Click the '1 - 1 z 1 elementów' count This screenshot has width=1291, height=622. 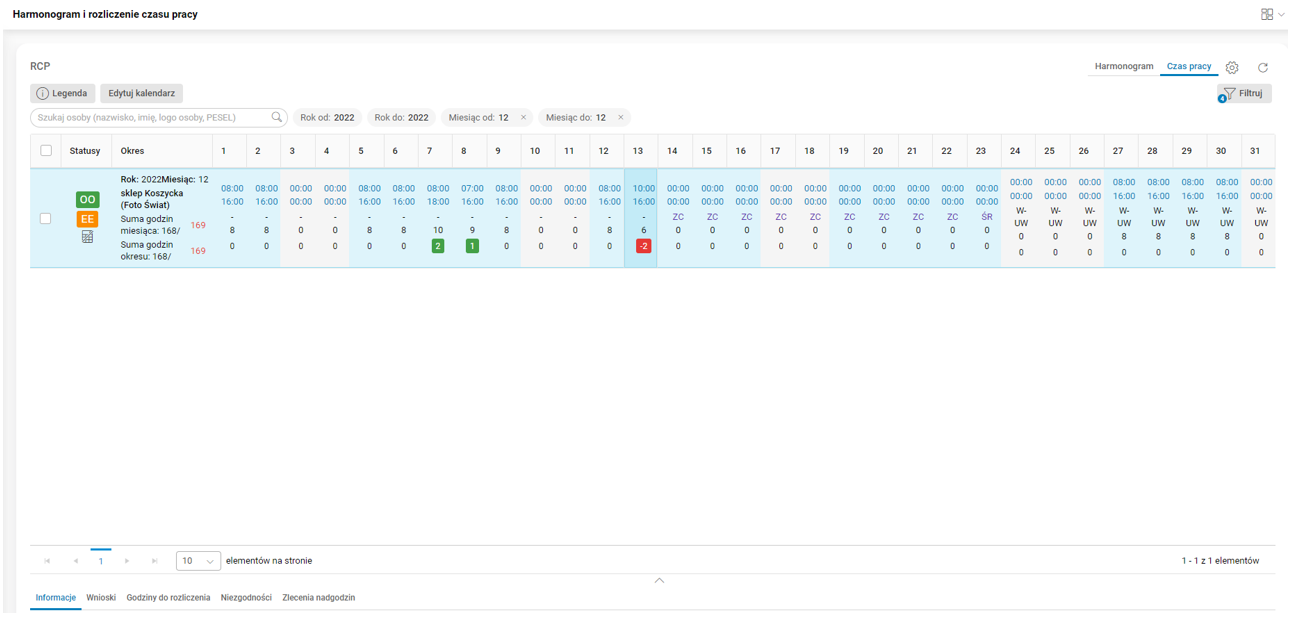[x=1220, y=561]
